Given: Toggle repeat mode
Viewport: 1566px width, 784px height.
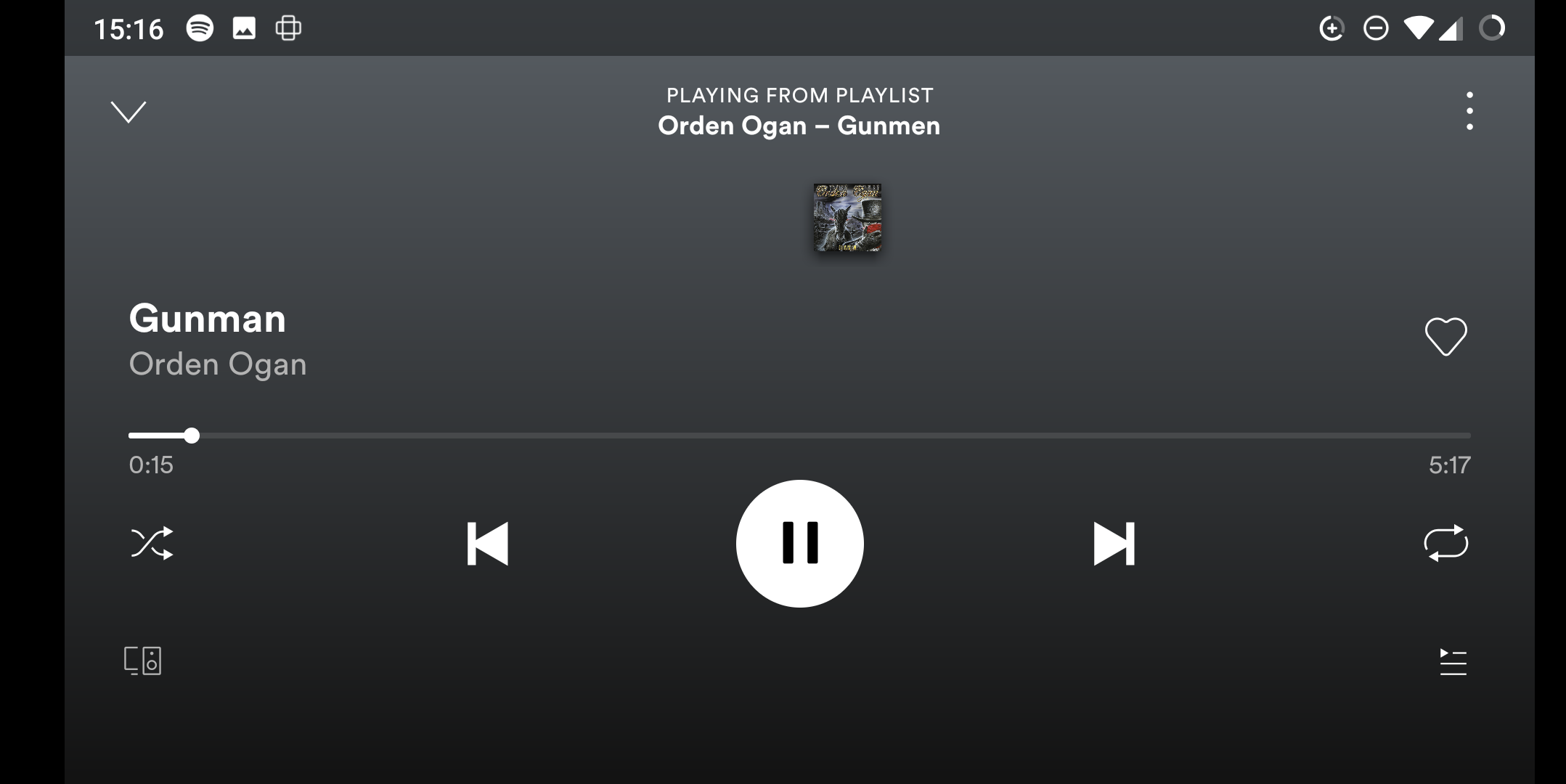Looking at the screenshot, I should click(x=1445, y=543).
